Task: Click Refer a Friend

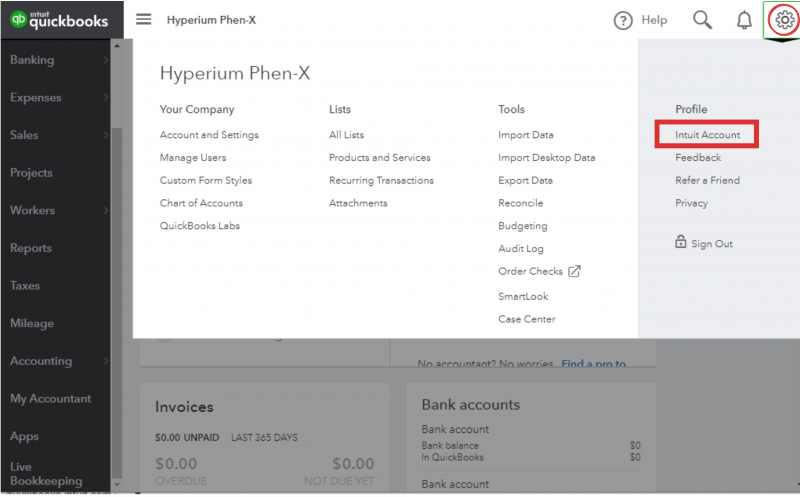Action: pos(707,180)
